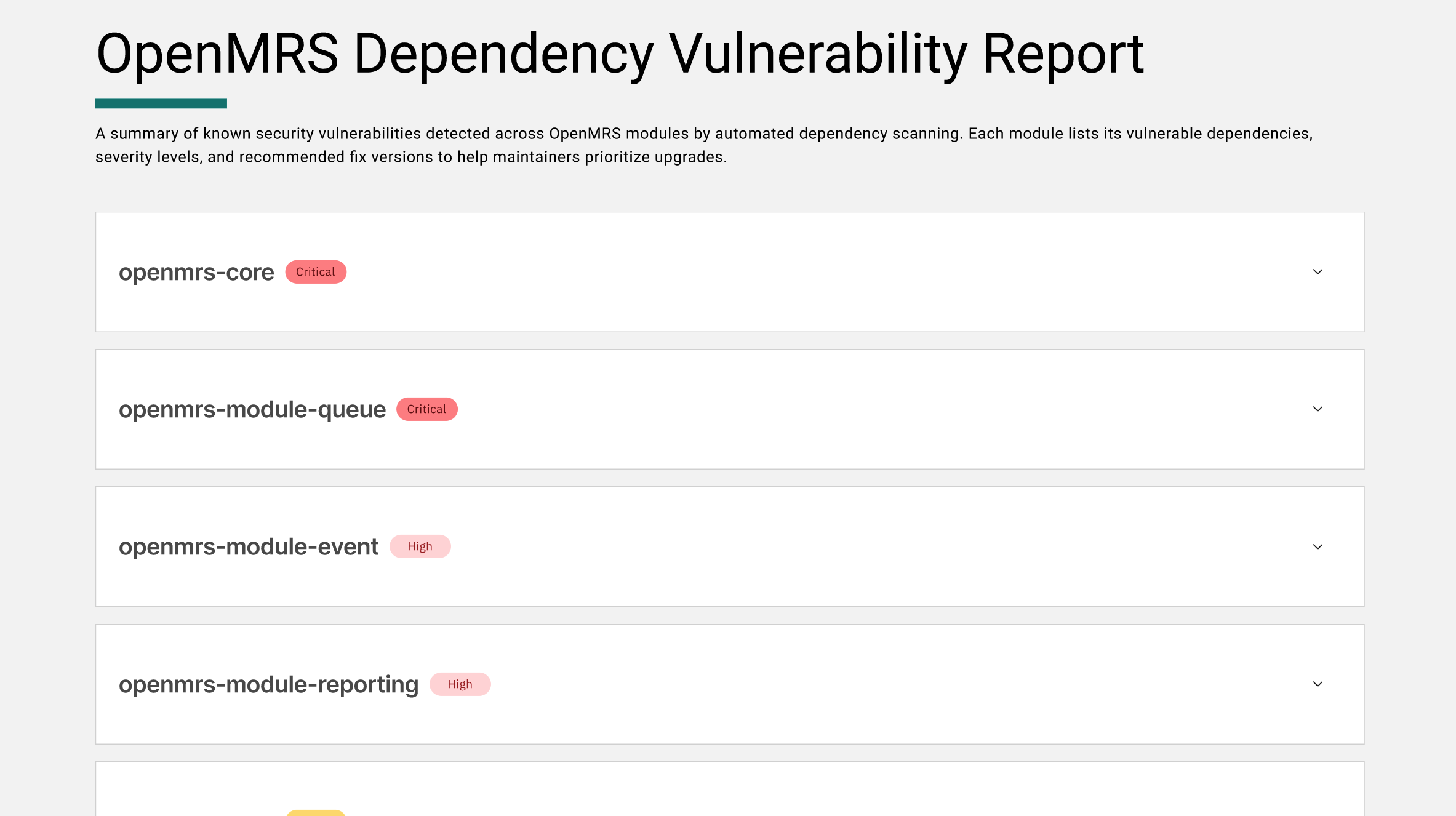Click the Critical badge on openmrs-core

316,272
